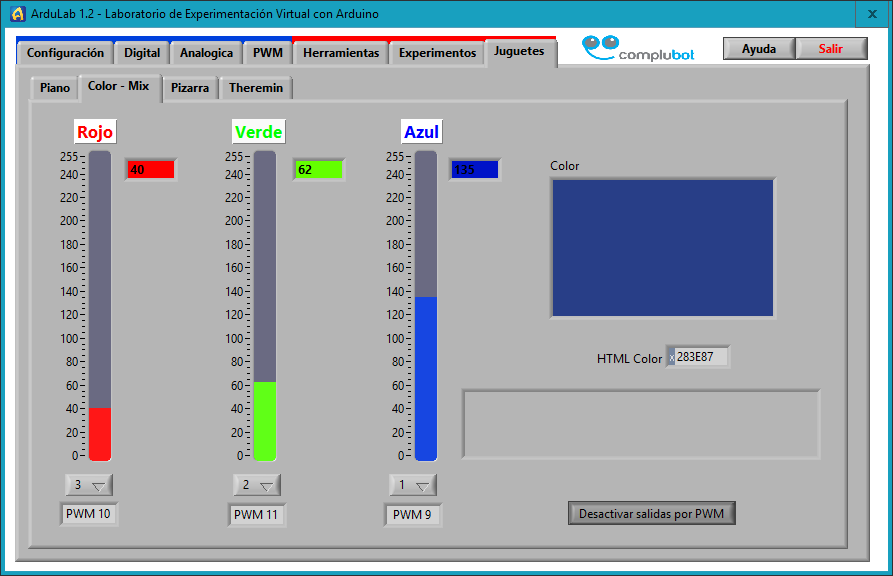Open the Verde pin dropdown showing 2
893x576 pixels.
[257, 485]
